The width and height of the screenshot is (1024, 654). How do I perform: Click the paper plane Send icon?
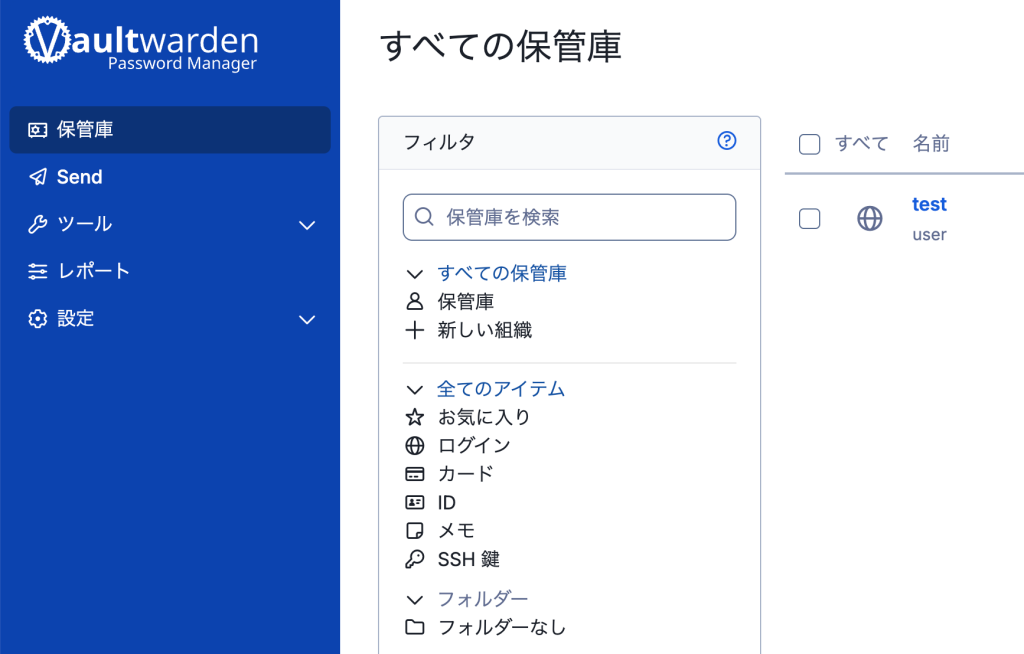click(x=38, y=177)
